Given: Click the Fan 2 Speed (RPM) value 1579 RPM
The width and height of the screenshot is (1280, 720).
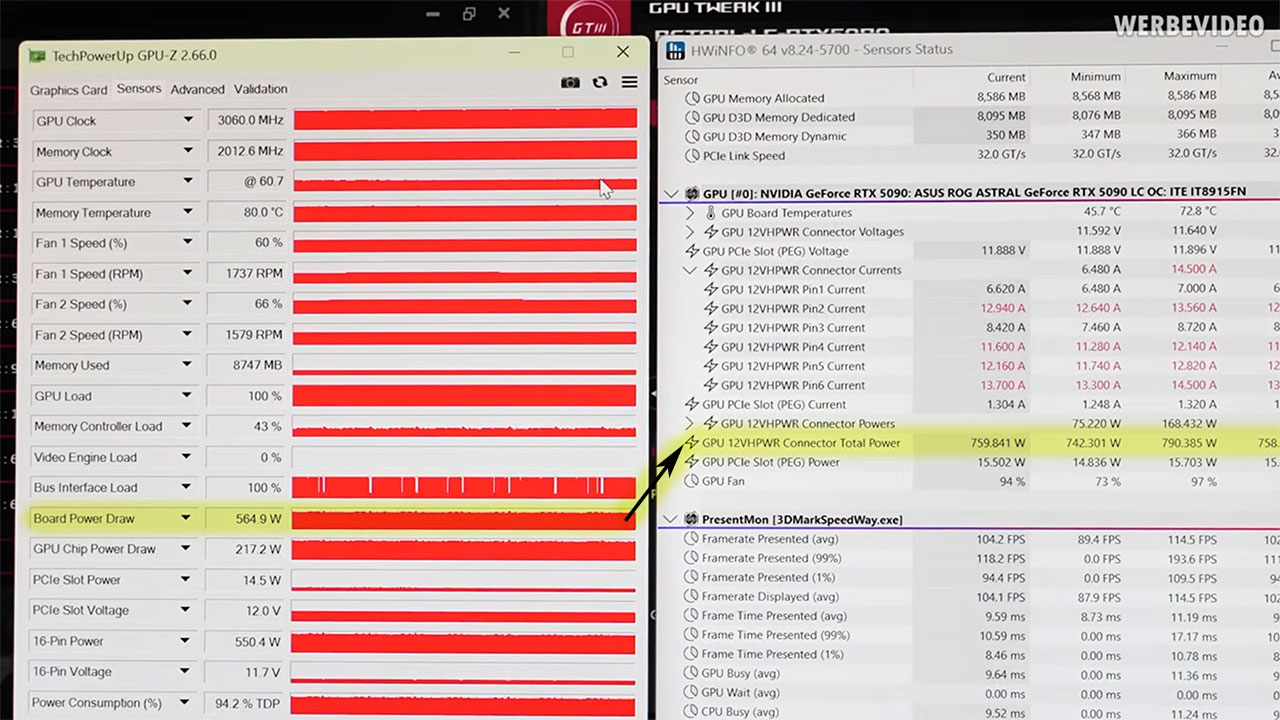Looking at the screenshot, I should (x=247, y=335).
